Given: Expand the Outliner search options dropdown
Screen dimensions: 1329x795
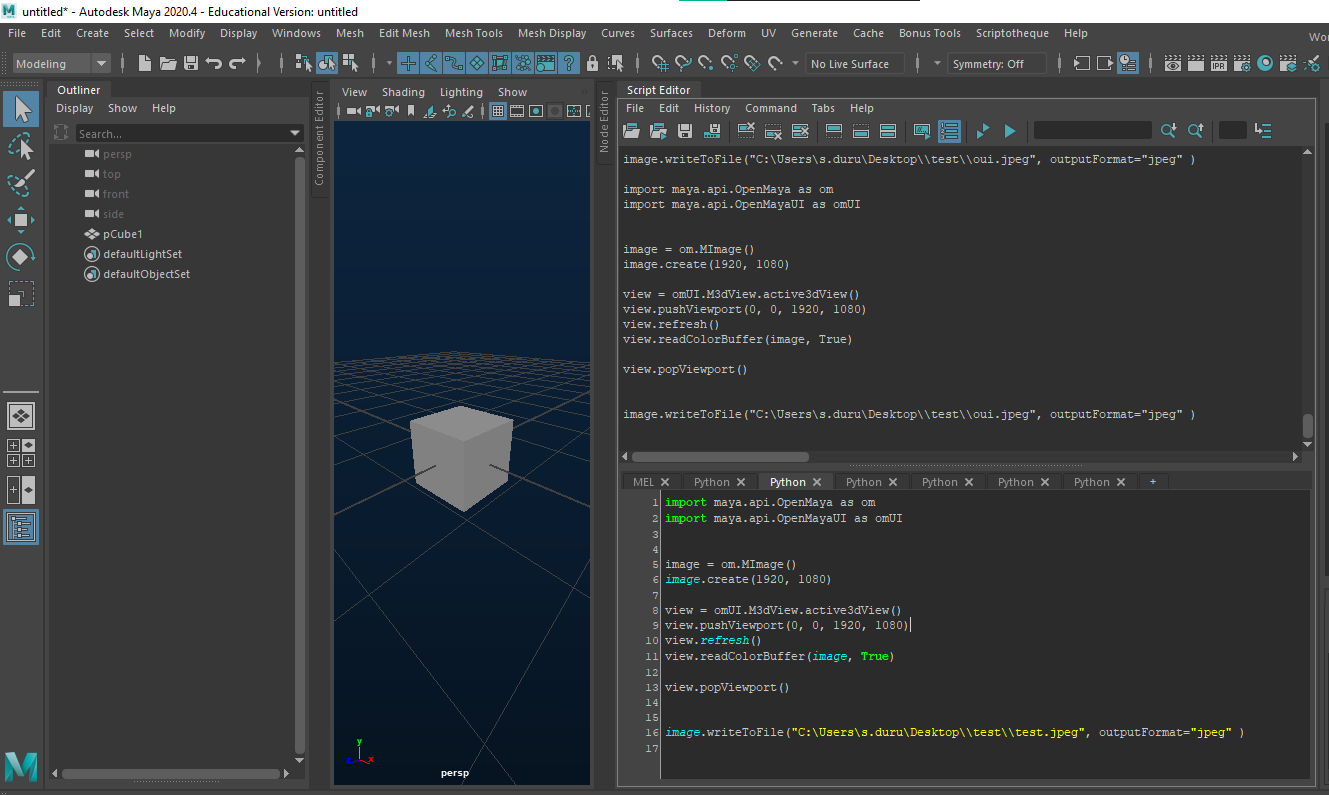Looking at the screenshot, I should (x=295, y=132).
